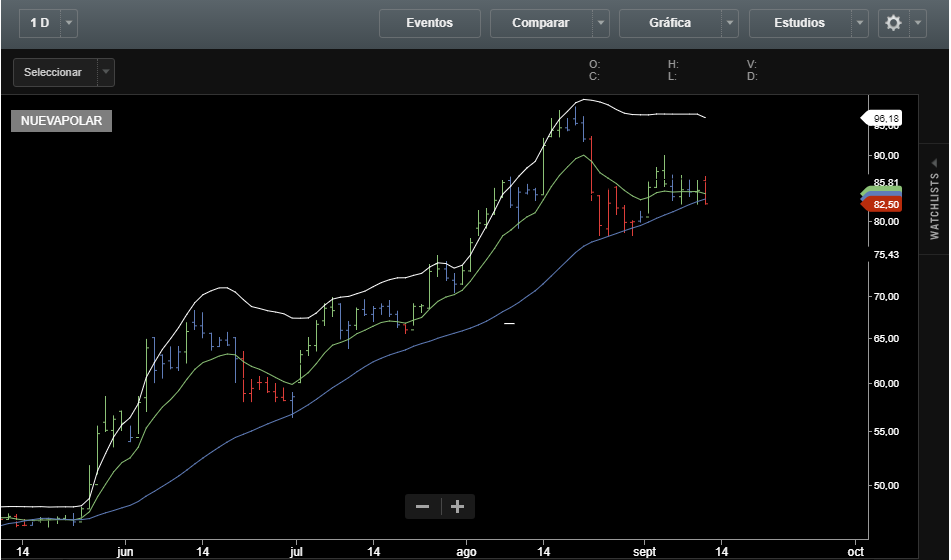
Task: Click the NUEVAPOLAR symbol label
Action: [61, 121]
